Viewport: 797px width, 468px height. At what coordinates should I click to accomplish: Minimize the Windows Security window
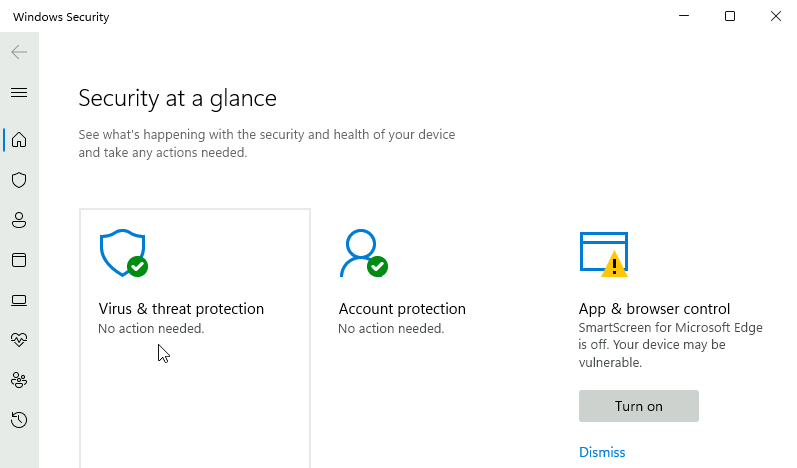pos(684,16)
